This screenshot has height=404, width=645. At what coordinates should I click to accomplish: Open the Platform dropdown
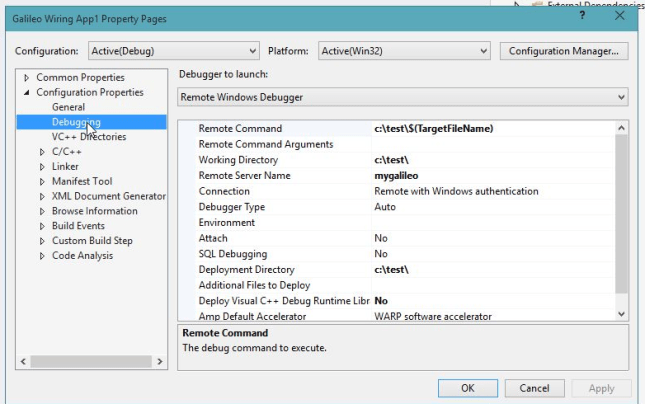click(x=403, y=51)
